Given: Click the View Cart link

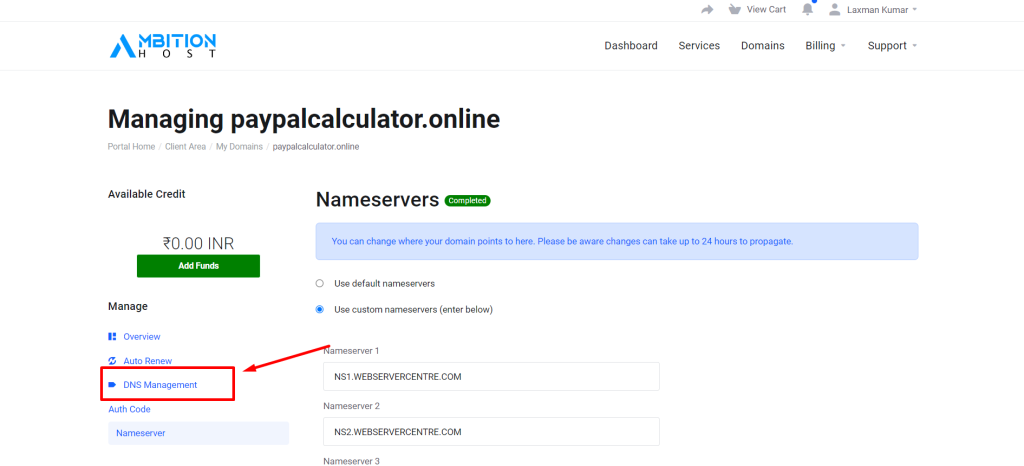Looking at the screenshot, I should click(x=767, y=10).
